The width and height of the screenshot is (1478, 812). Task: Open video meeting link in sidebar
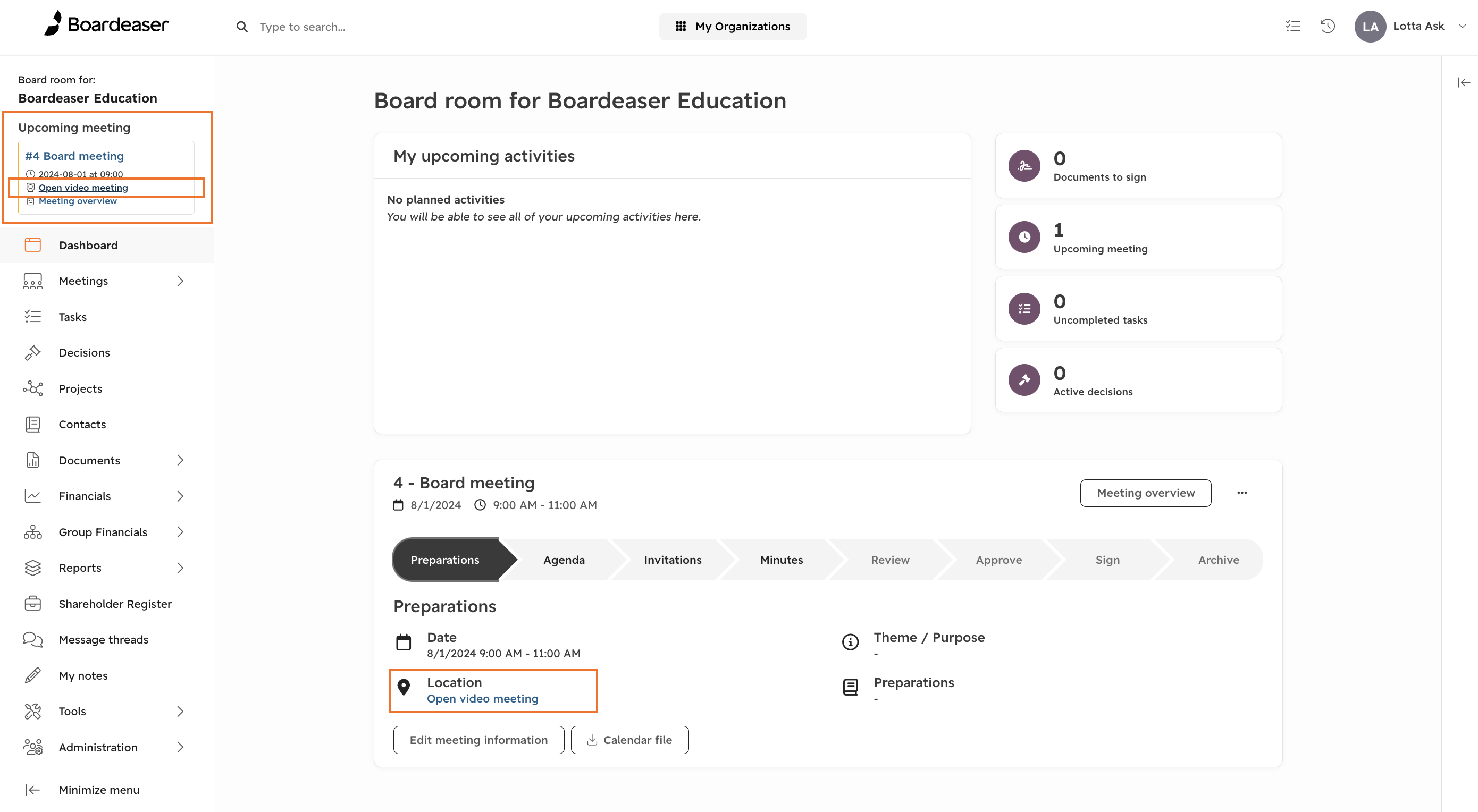pyautogui.click(x=83, y=188)
